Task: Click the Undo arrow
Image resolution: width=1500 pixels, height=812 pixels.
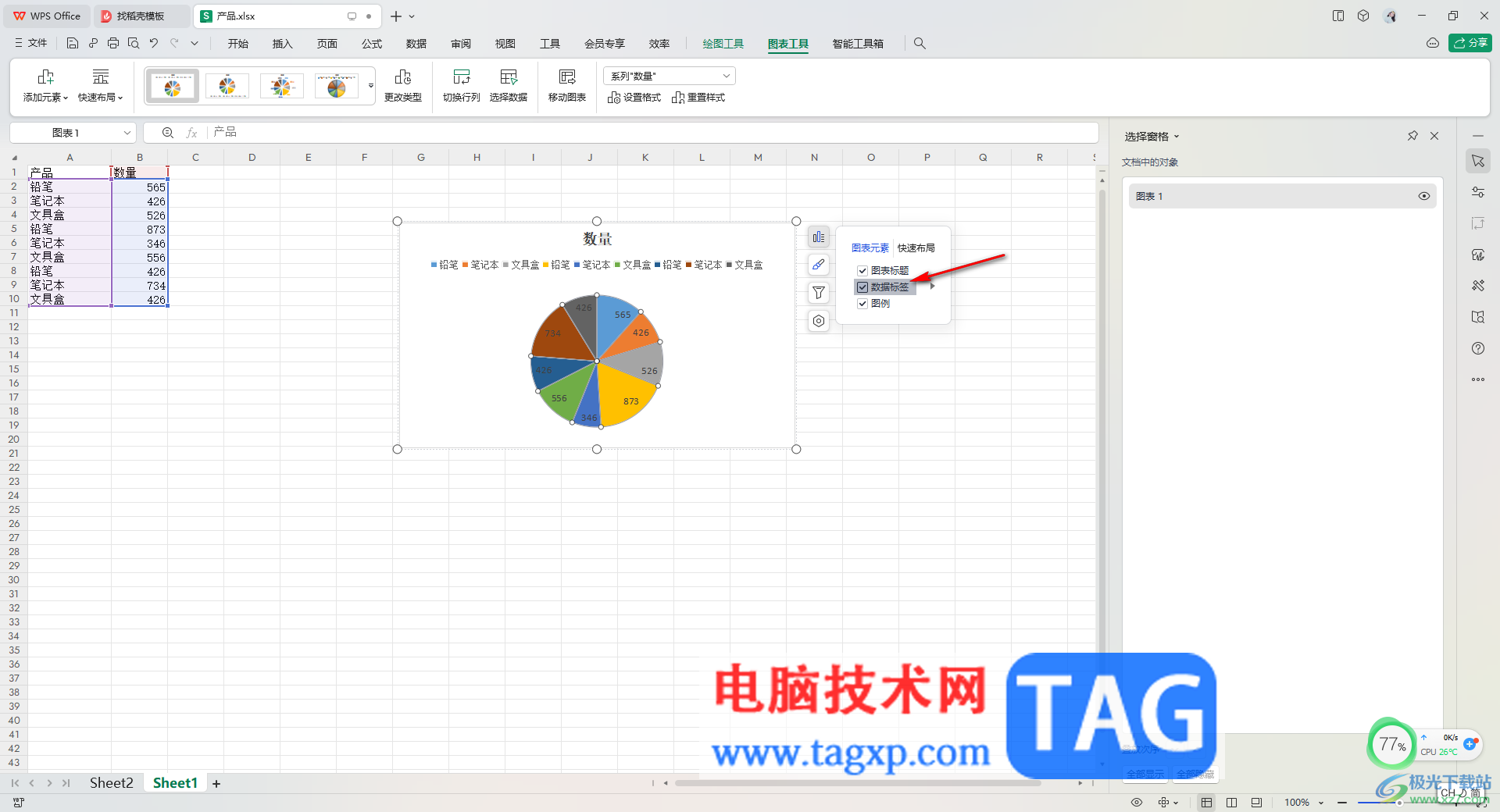Action: 154,44
